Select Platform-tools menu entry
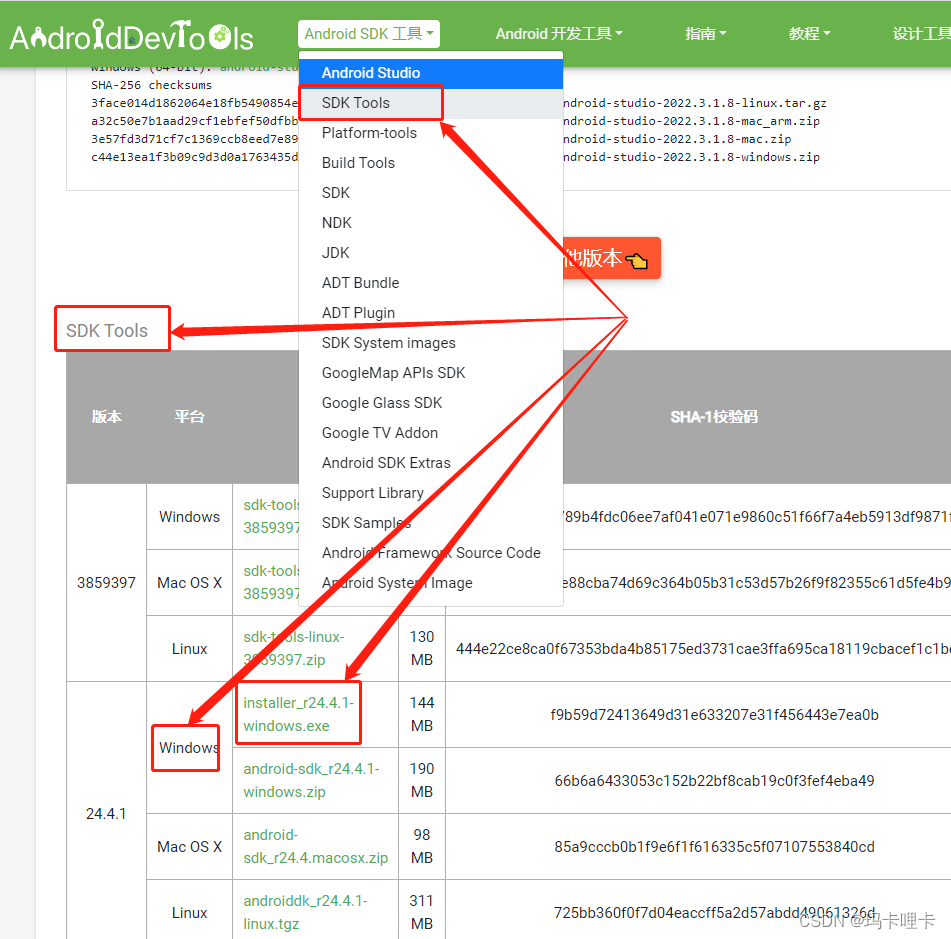 tap(431, 133)
